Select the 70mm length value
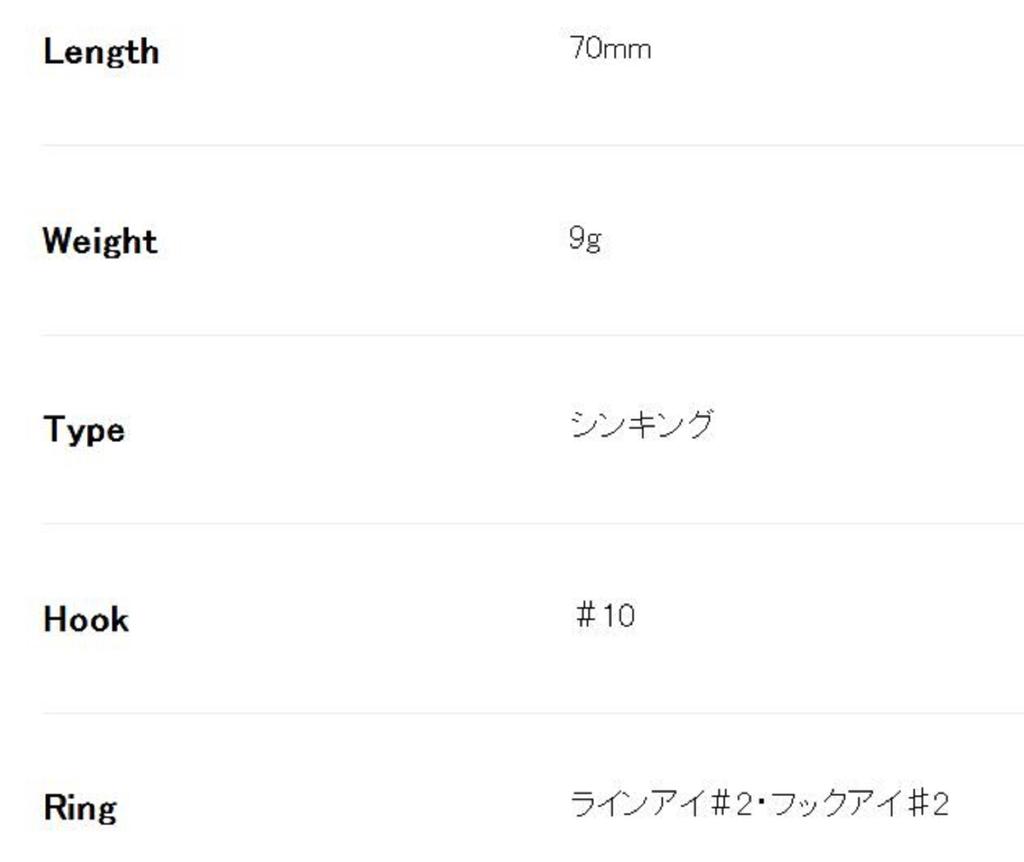The height and width of the screenshot is (862, 1024). (x=610, y=48)
